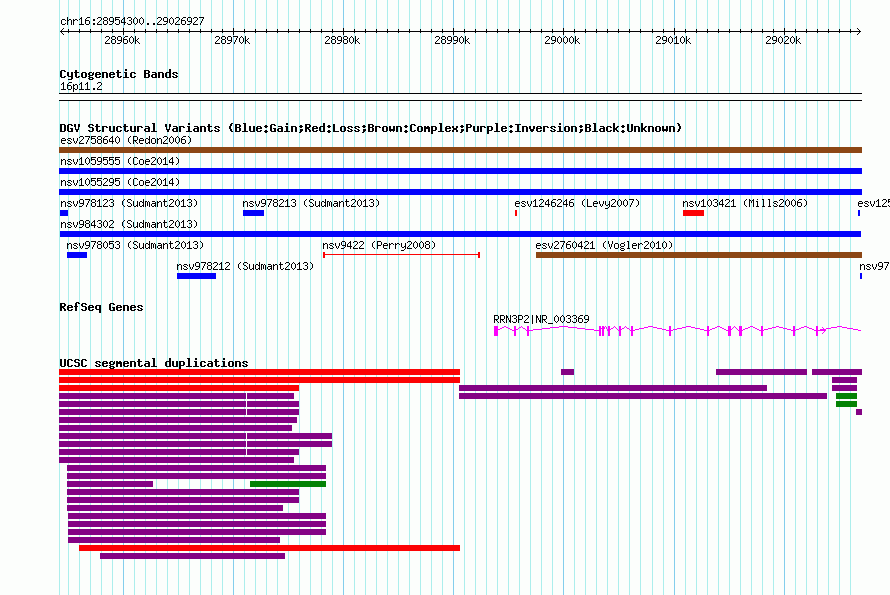This screenshot has width=890, height=595.
Task: Click the 29020k ruler tick label
Action: pos(783,40)
